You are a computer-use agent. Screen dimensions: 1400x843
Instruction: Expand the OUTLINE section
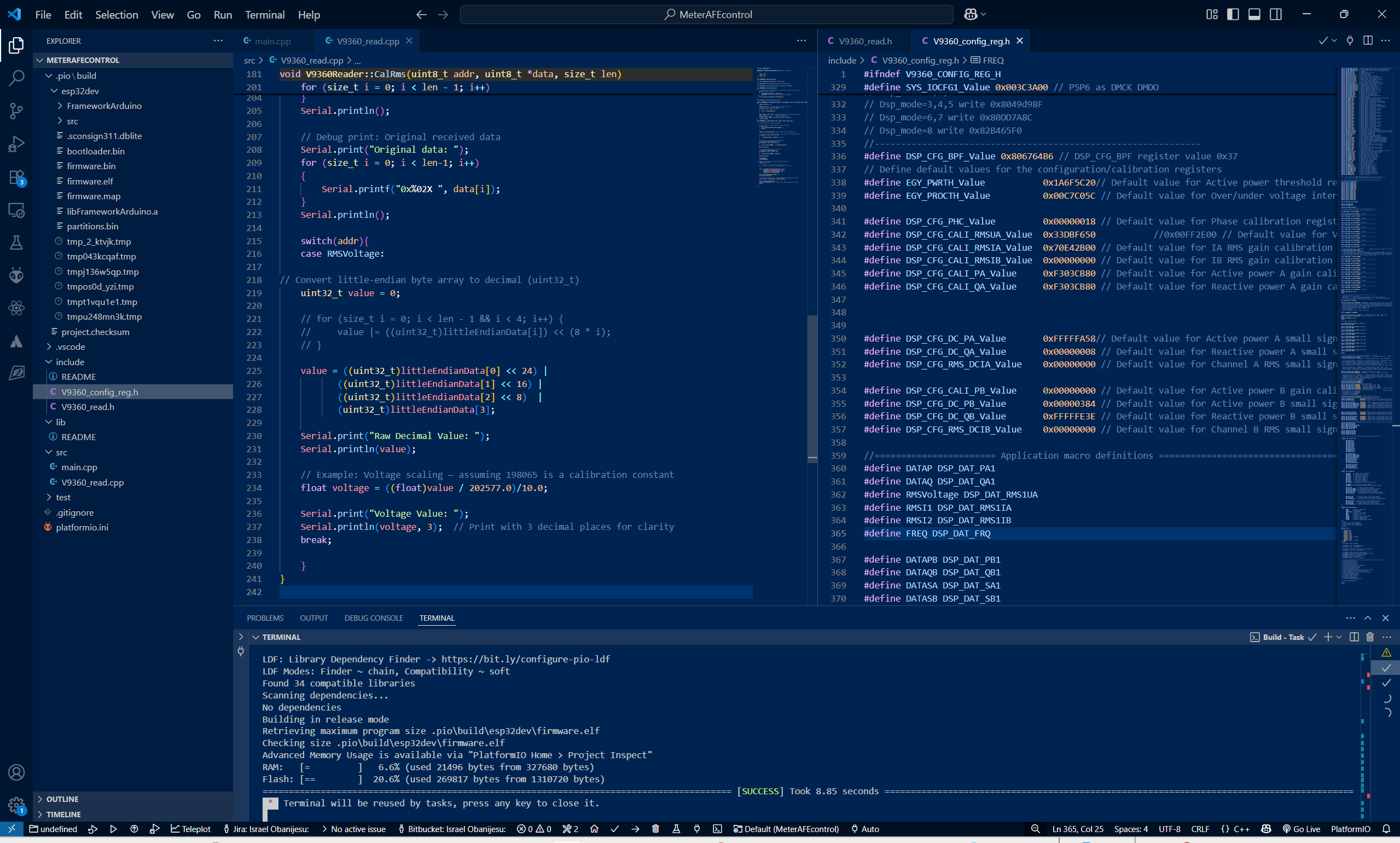point(62,799)
